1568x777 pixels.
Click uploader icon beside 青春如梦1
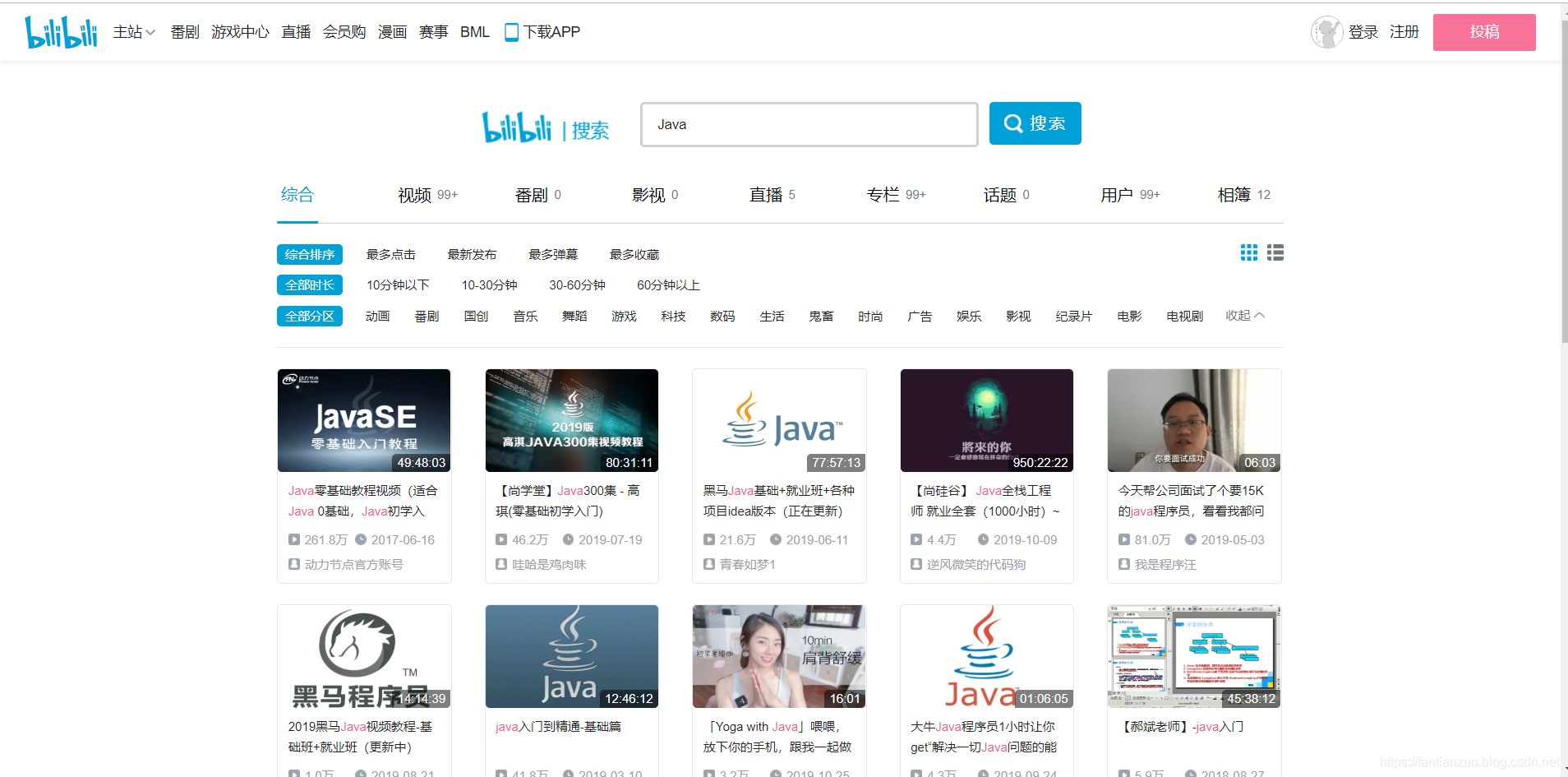point(709,564)
